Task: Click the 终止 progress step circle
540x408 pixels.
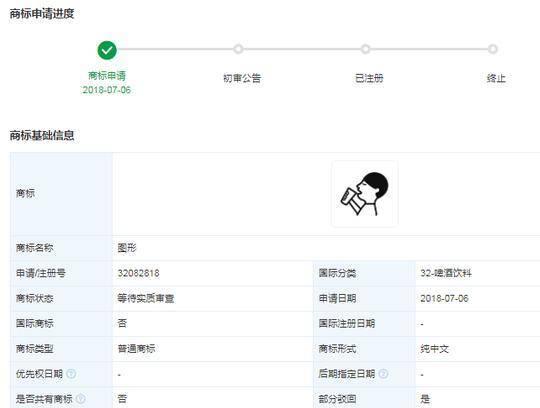Action: point(493,49)
